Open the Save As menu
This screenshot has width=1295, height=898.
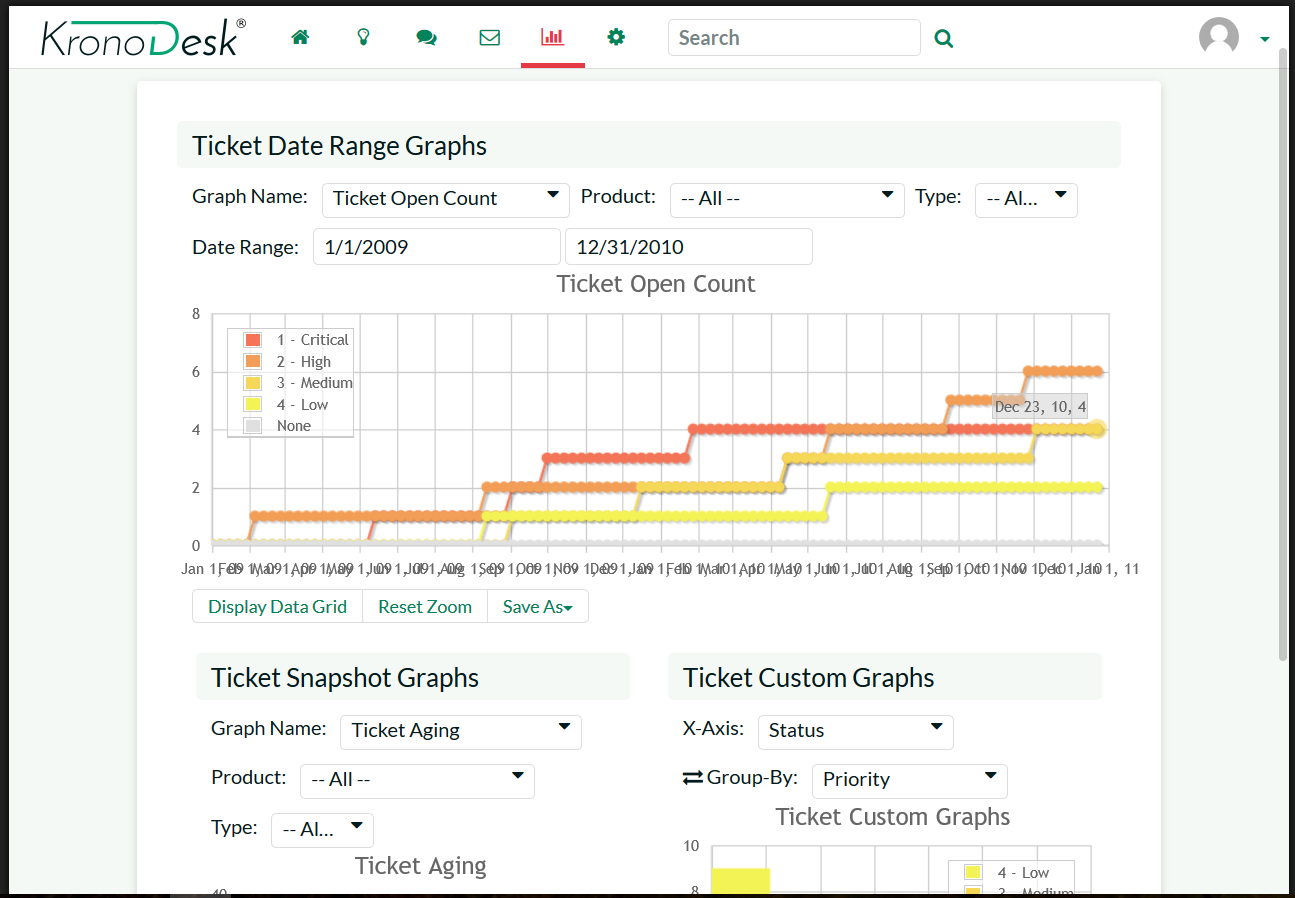tap(537, 607)
